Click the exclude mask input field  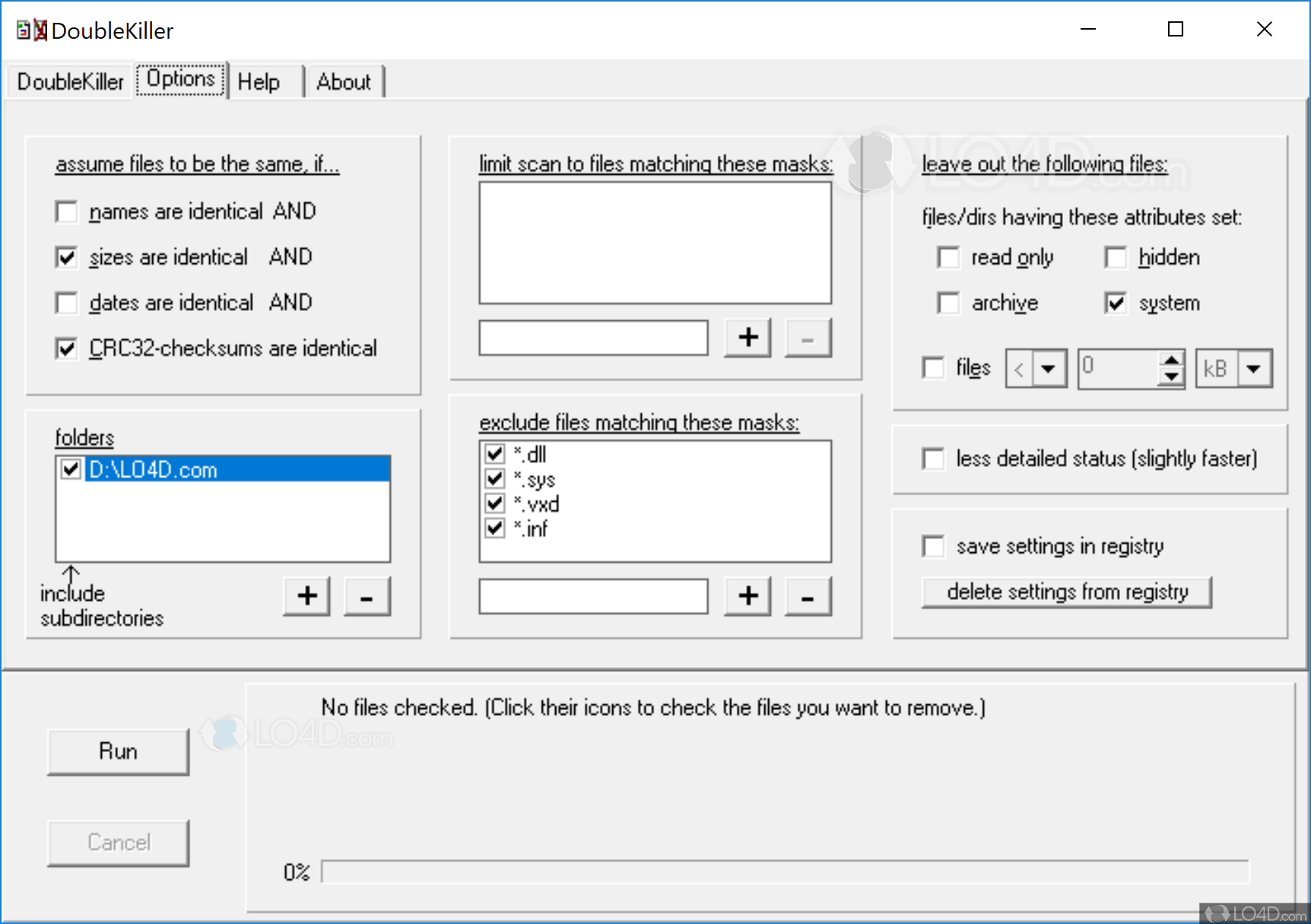pos(593,596)
